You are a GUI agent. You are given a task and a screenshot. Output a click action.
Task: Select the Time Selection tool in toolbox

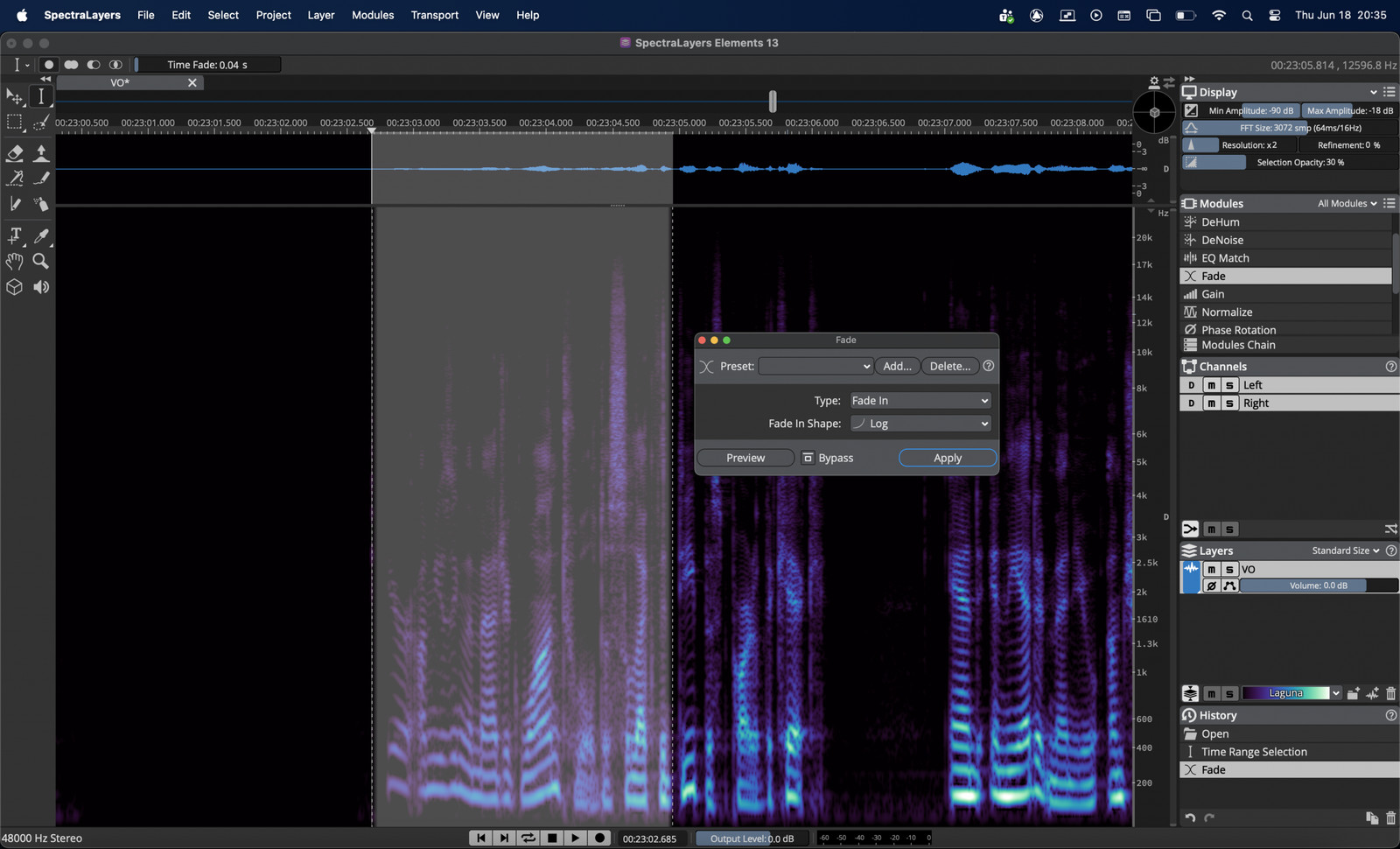click(41, 96)
